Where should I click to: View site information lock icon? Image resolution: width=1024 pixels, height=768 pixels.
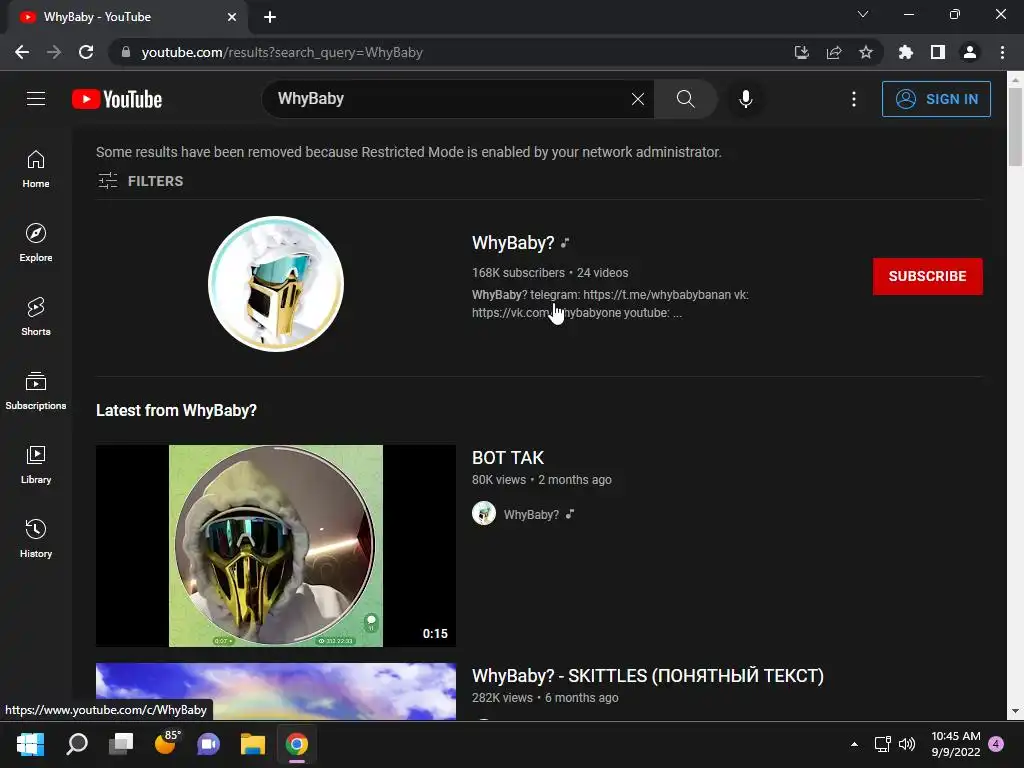(125, 52)
